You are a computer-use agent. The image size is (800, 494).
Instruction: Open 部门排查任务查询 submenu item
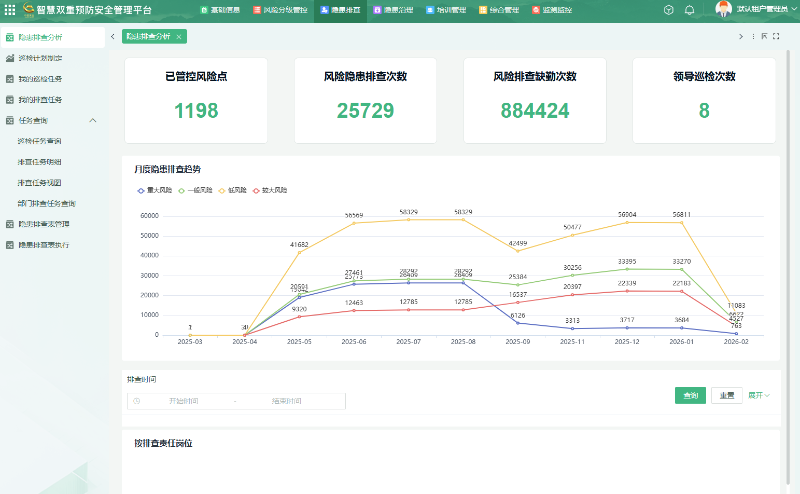(46, 204)
